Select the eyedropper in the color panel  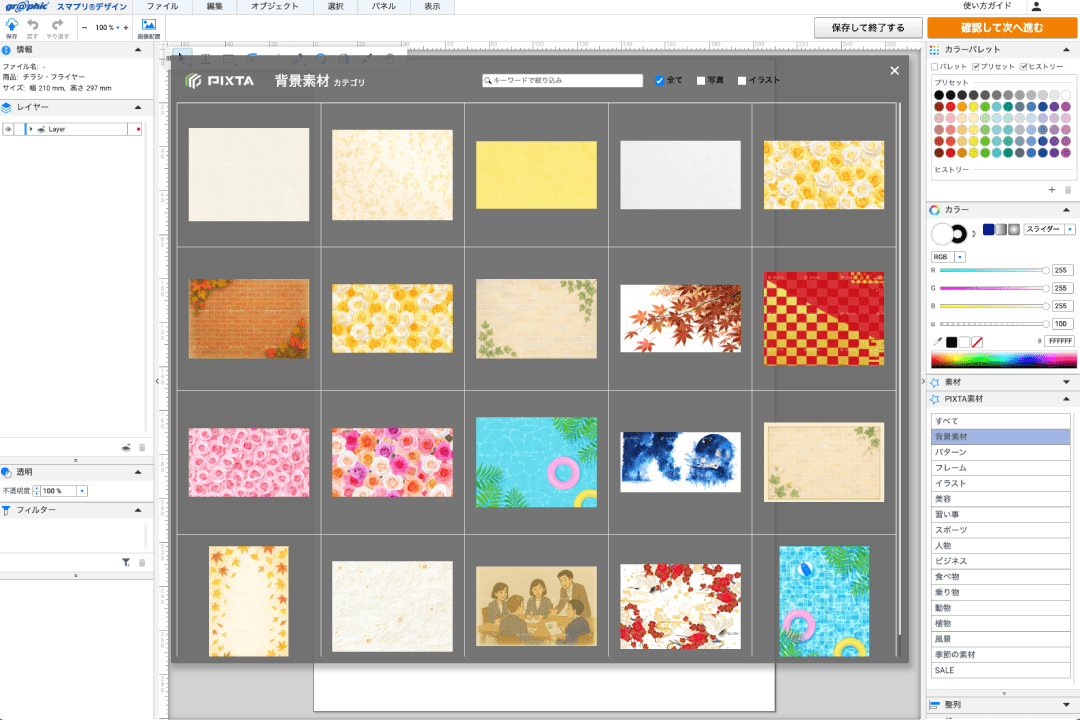[935, 342]
